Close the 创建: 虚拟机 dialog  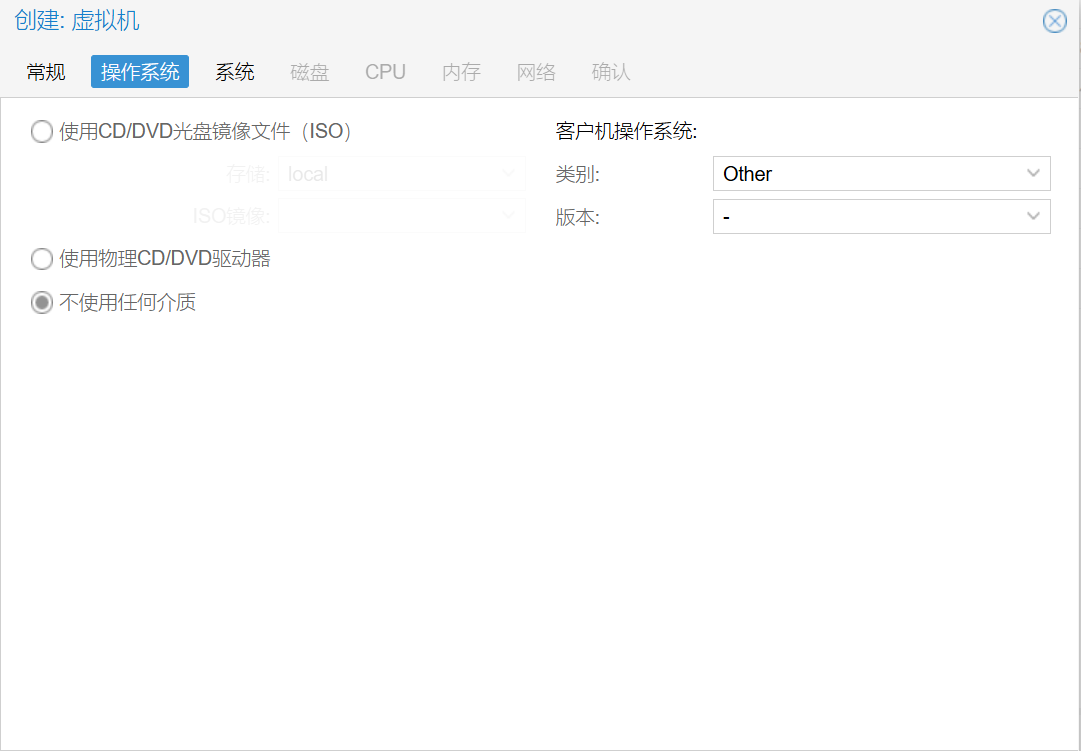tap(1054, 21)
